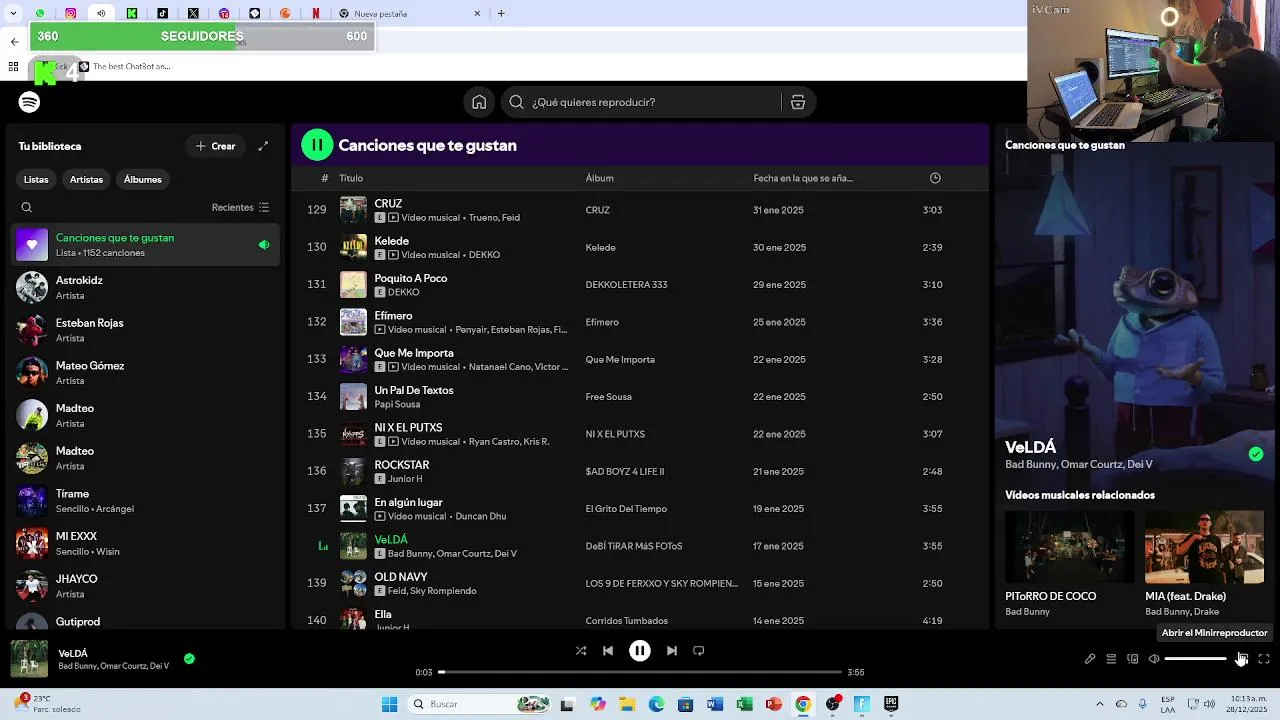This screenshot has height=720, width=1280.
Task: Toggle liked checkmark next to VeLDÁ in right panel
Action: pos(1256,454)
